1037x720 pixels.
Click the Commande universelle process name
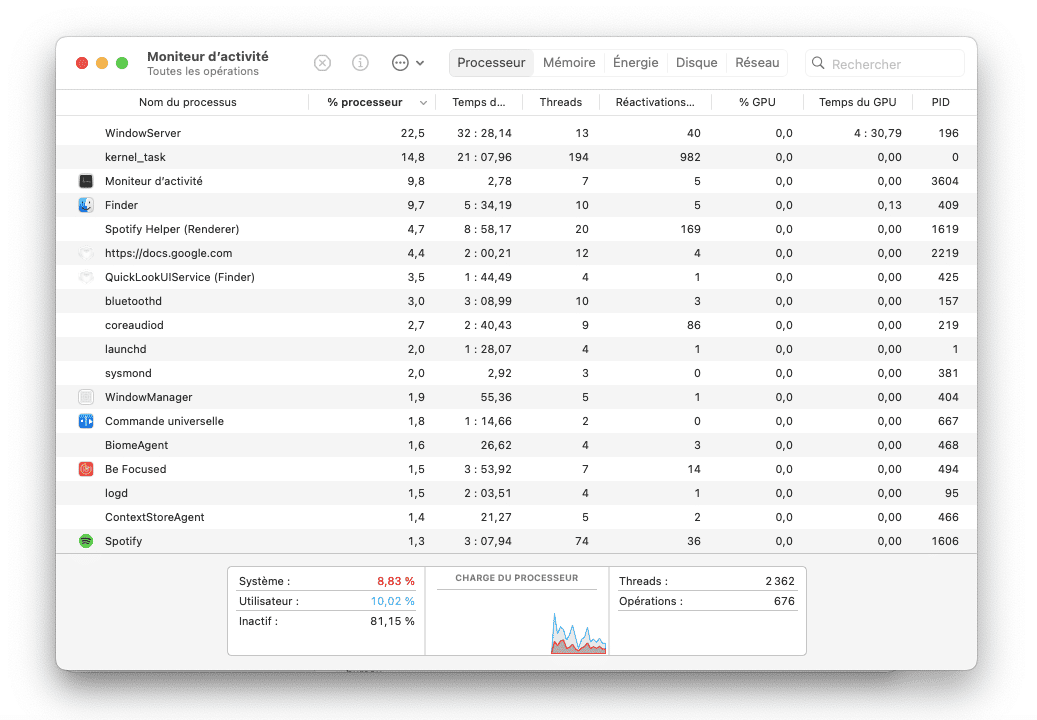point(164,421)
